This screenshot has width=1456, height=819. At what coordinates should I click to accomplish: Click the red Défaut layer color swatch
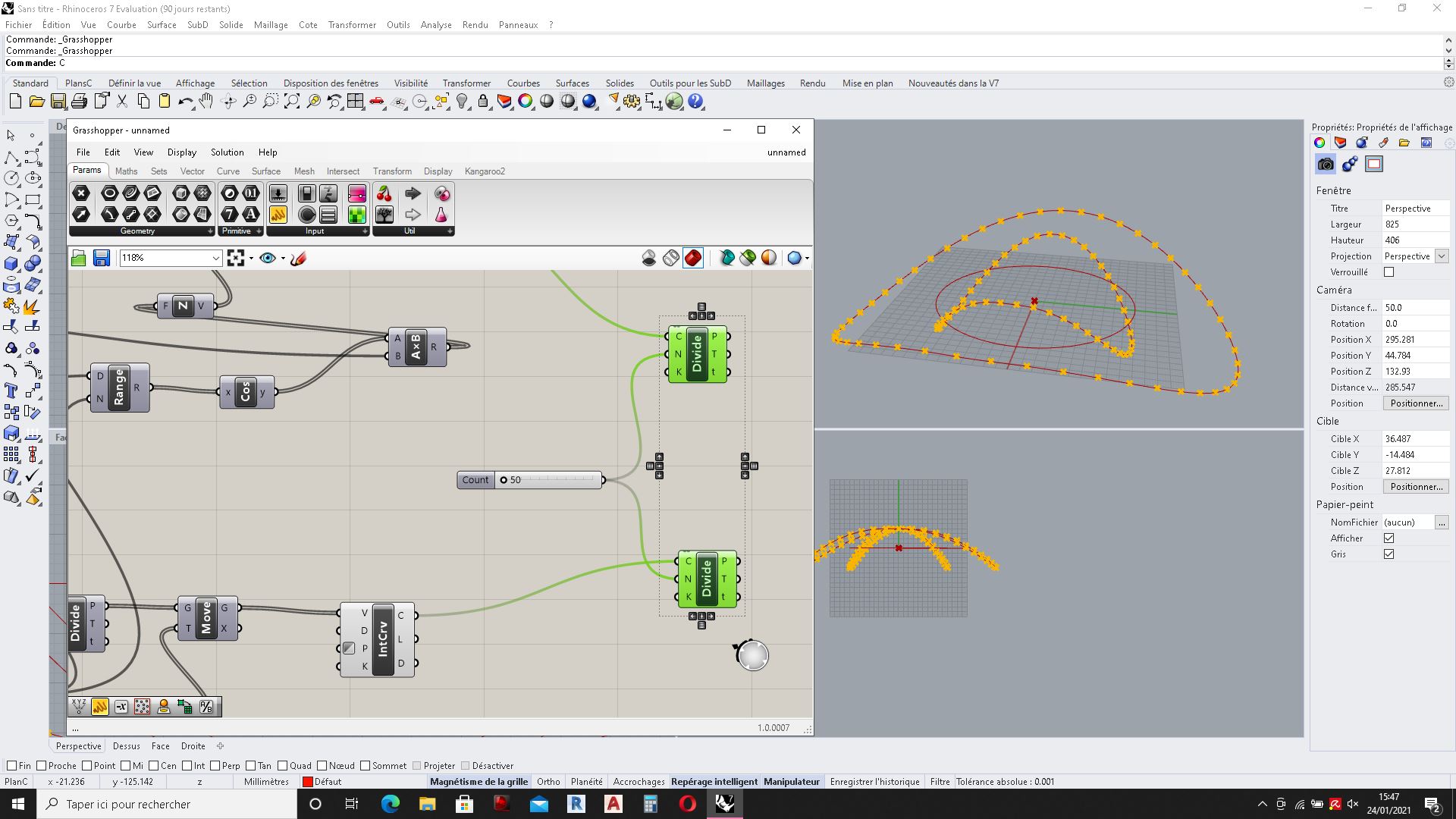pyautogui.click(x=308, y=782)
